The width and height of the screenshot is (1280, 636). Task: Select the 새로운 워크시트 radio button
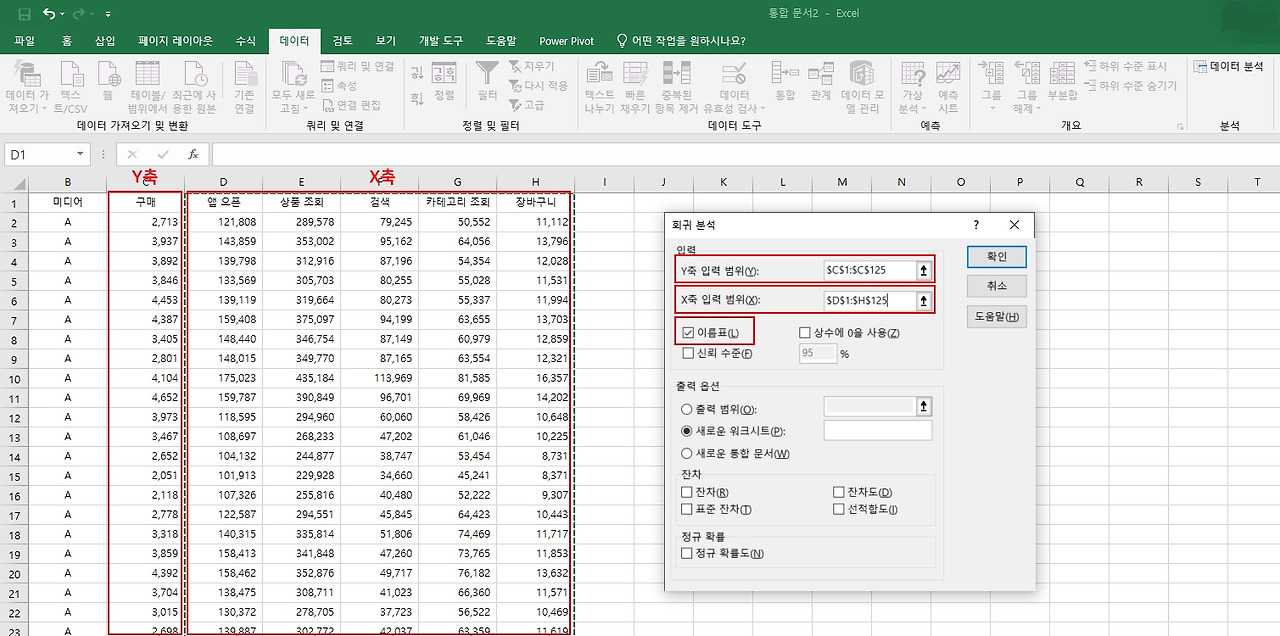coord(686,431)
